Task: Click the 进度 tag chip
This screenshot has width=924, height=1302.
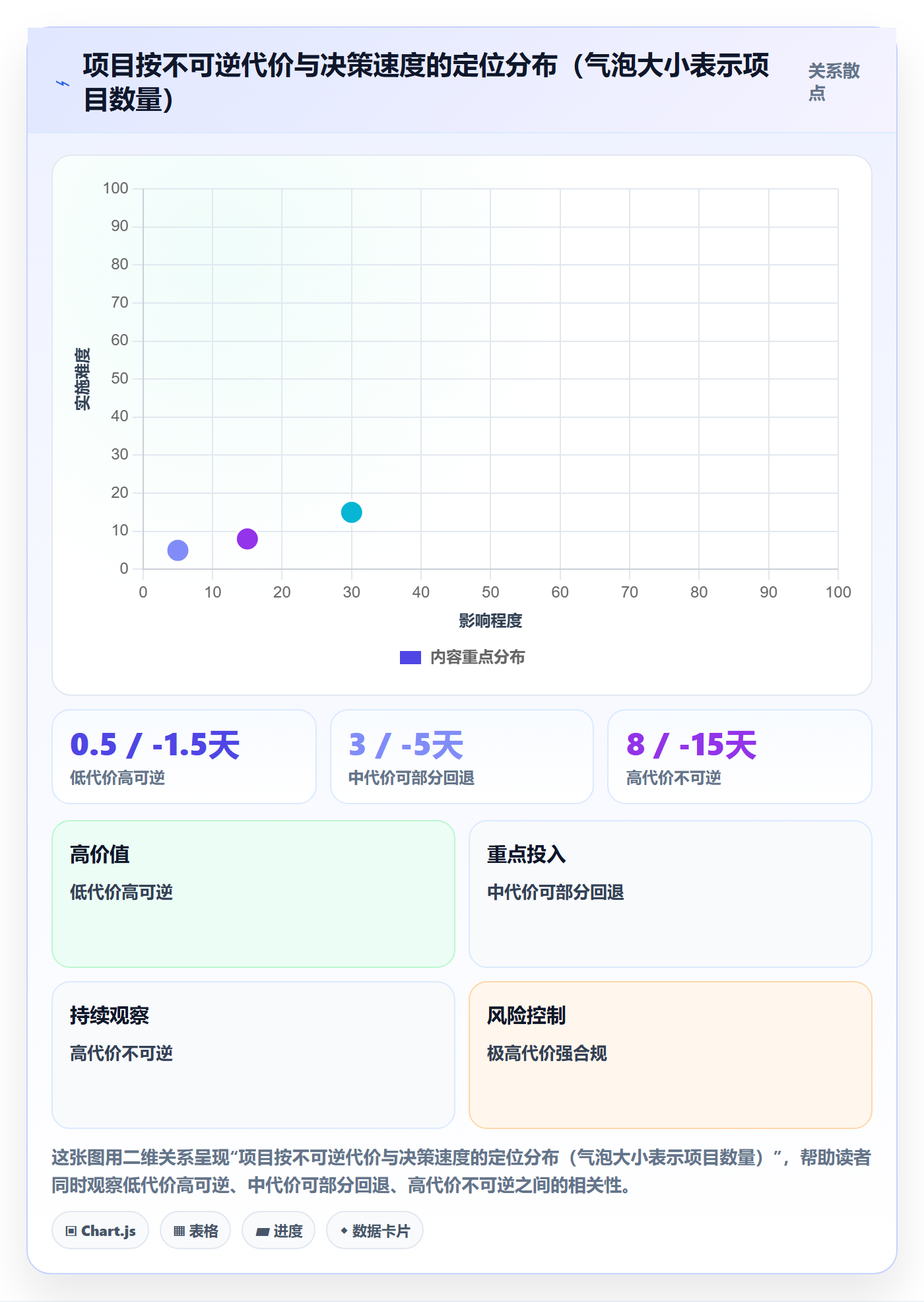Action: pos(279,1231)
